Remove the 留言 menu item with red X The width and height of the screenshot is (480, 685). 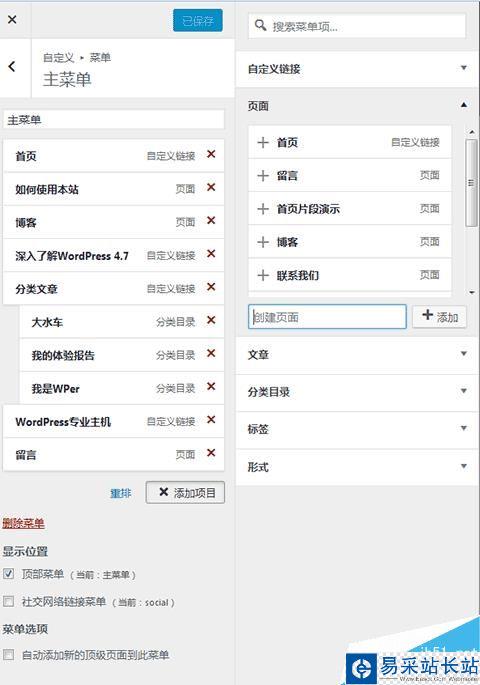(x=211, y=453)
